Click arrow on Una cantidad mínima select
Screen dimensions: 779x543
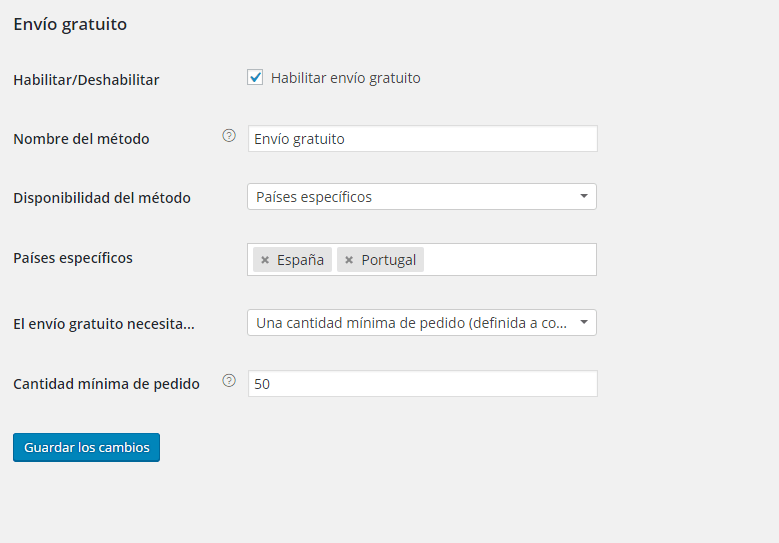tap(584, 322)
